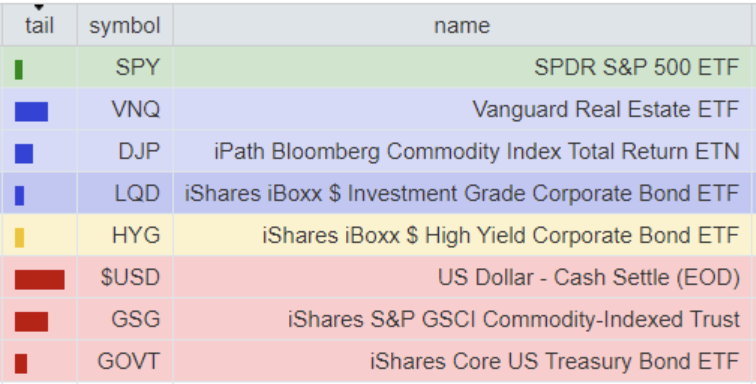Image resolution: width=756 pixels, height=384 pixels.
Task: Select iShares S&P GSCI Commodity-Indexed Trust
Action: [514, 319]
